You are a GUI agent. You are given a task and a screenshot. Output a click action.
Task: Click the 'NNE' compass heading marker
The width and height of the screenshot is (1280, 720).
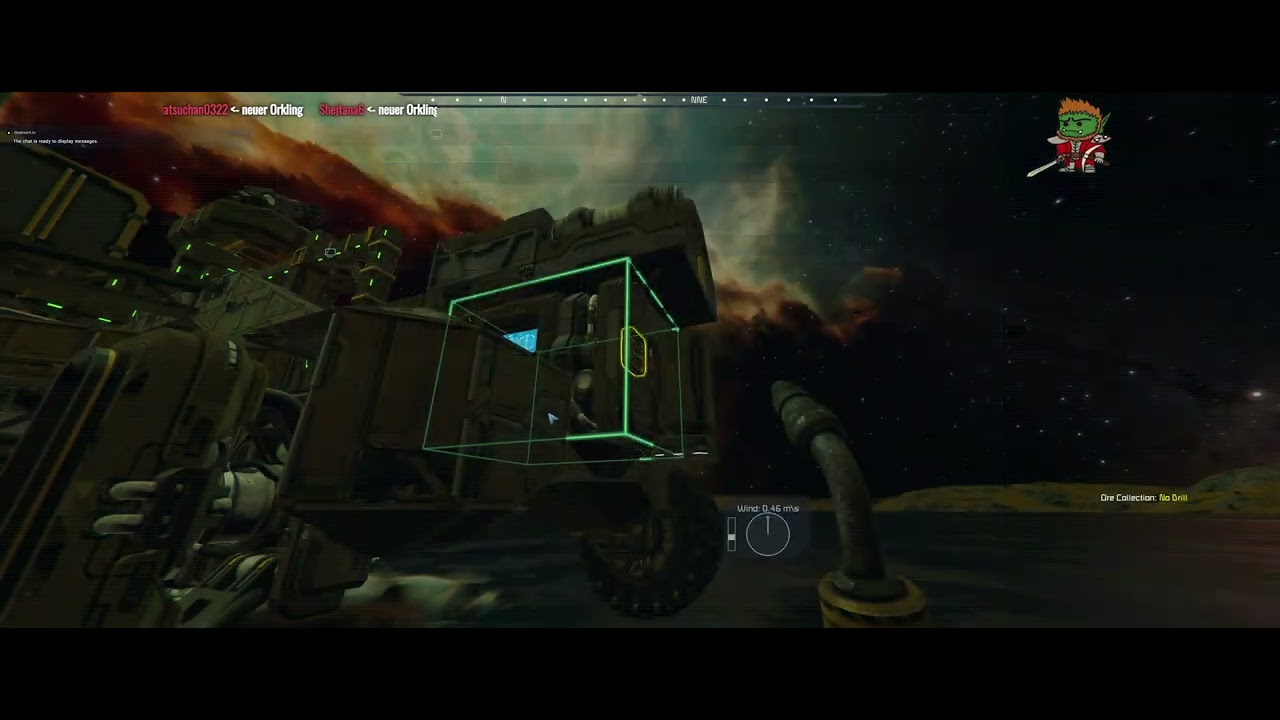pos(698,100)
